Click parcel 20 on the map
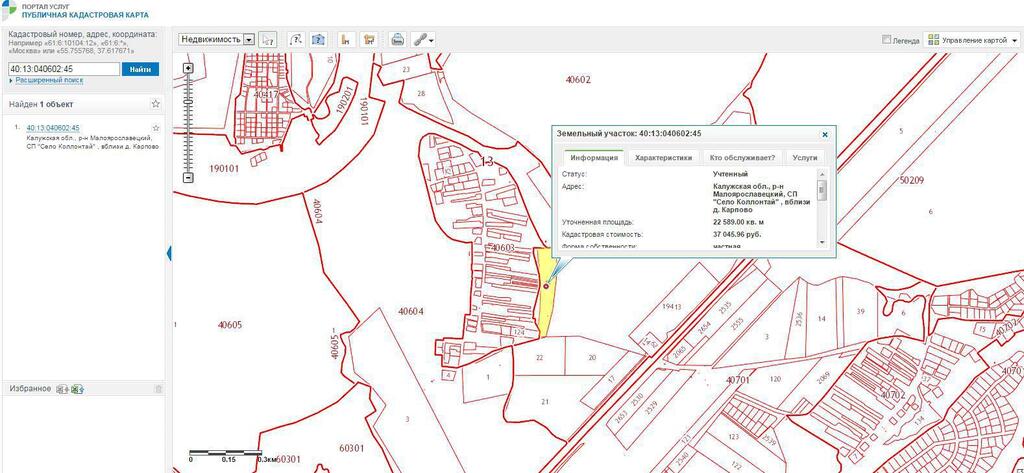Screen dimensions: 1024x473 coord(592,357)
